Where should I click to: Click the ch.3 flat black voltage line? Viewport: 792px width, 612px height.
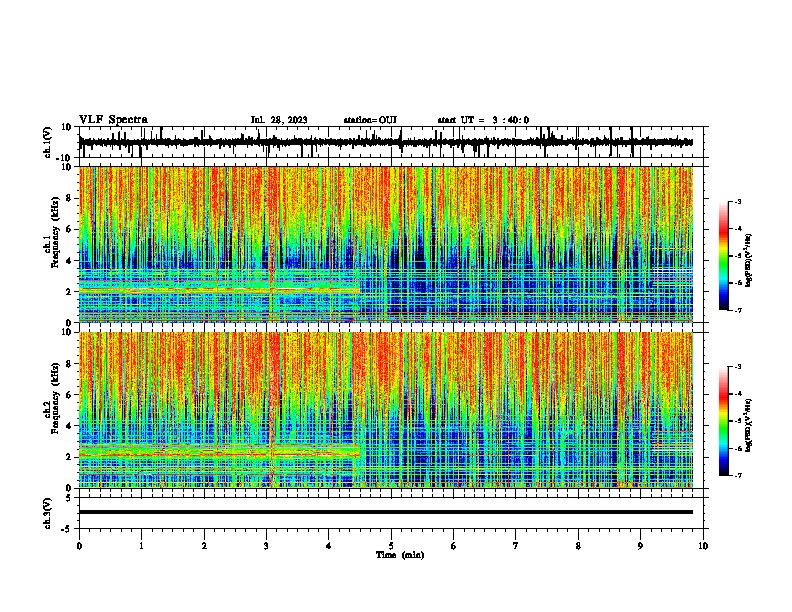[386, 512]
